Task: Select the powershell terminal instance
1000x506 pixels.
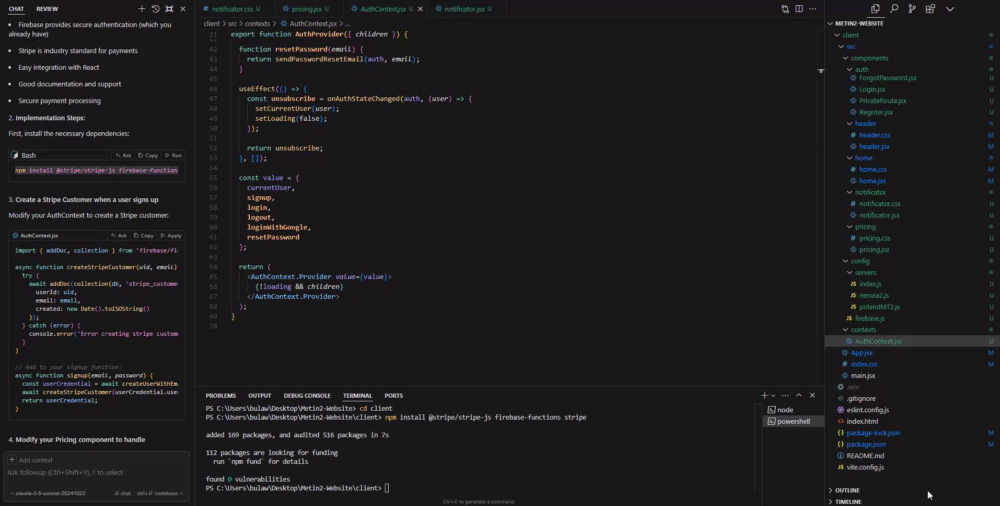Action: click(793, 421)
